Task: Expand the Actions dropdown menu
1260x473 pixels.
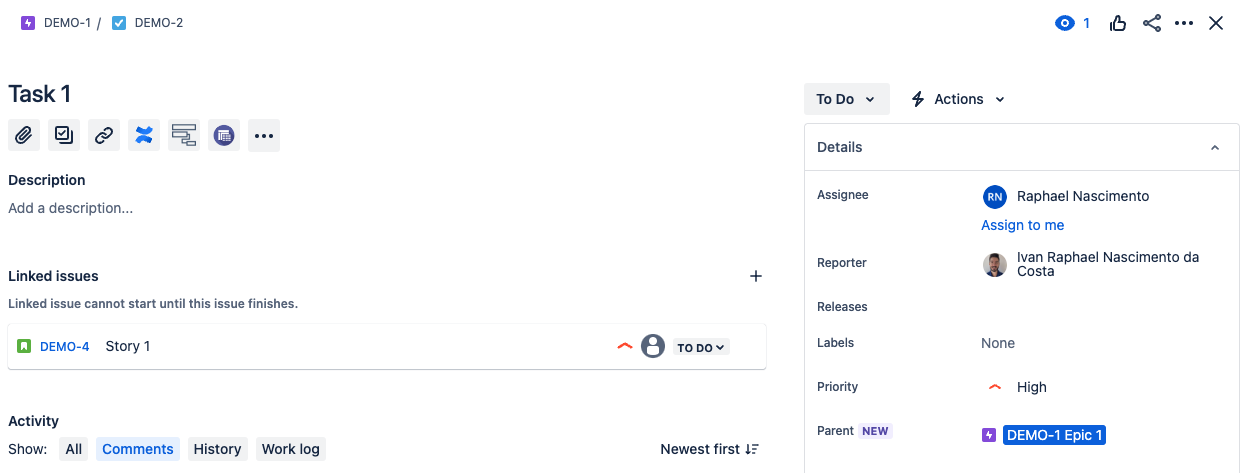Action: click(x=958, y=99)
